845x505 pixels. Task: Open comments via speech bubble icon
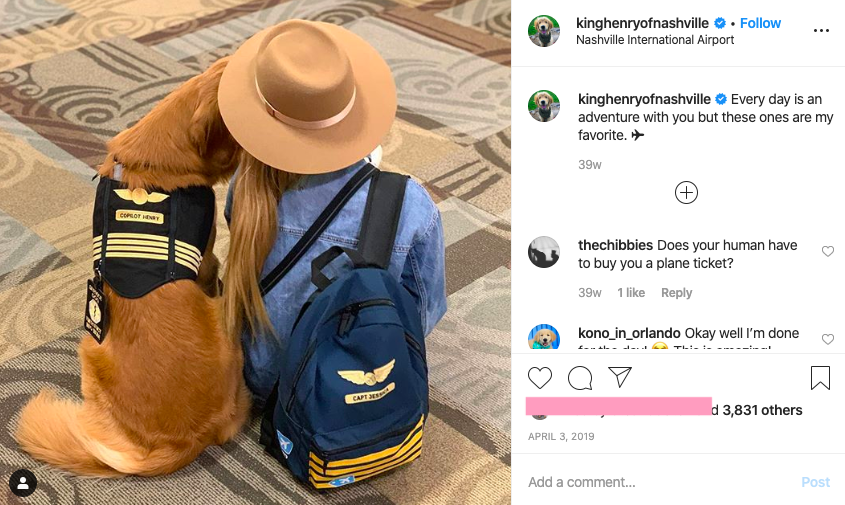pyautogui.click(x=580, y=377)
